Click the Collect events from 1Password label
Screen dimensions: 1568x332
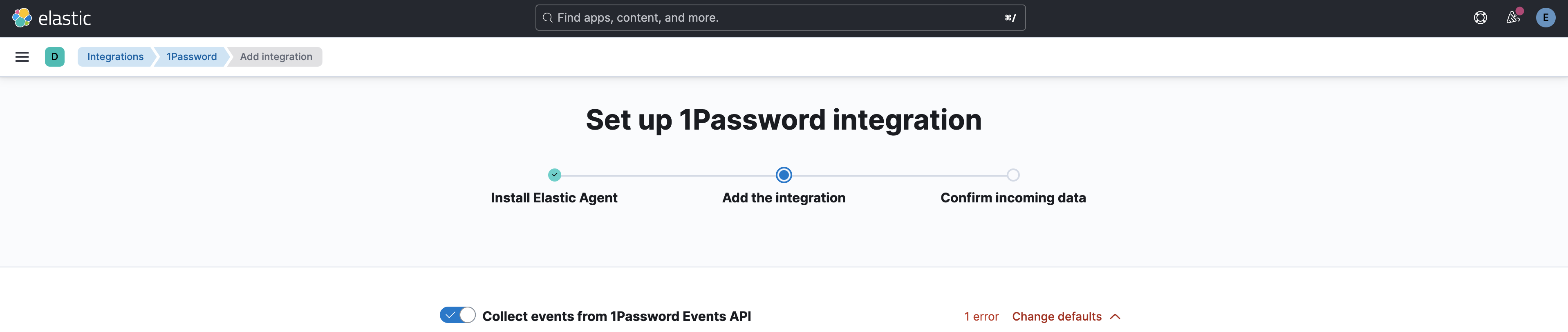616,316
